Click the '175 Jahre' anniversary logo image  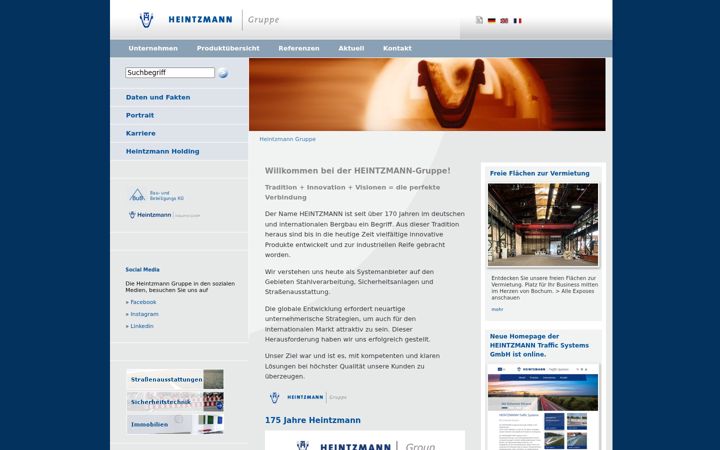click(365, 441)
